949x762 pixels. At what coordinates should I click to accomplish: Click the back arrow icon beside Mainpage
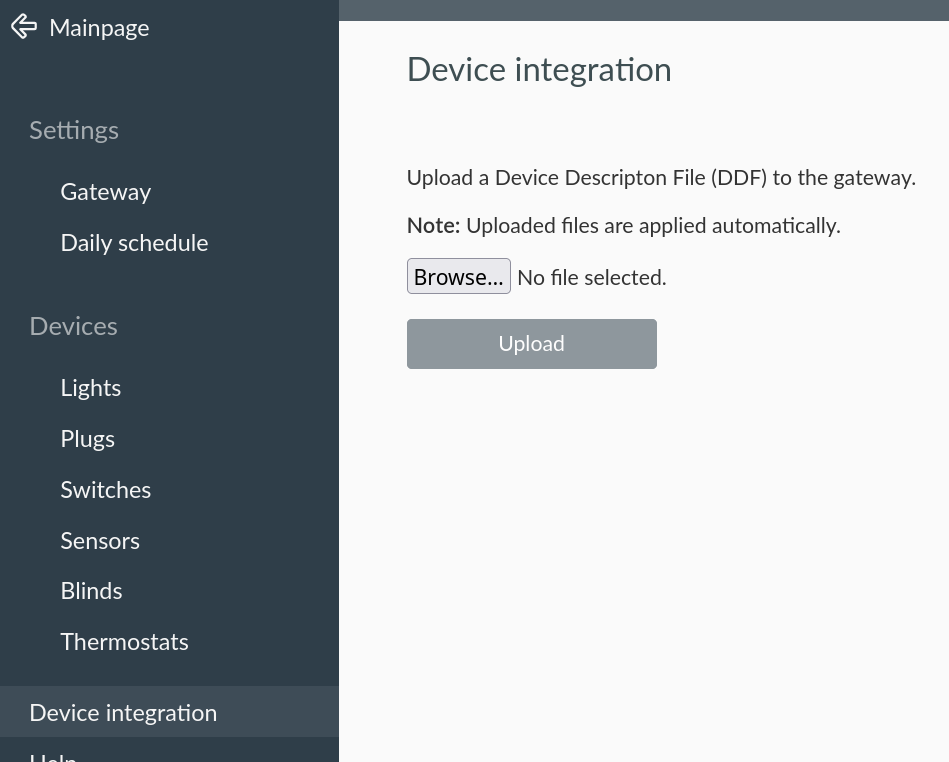pyautogui.click(x=24, y=27)
